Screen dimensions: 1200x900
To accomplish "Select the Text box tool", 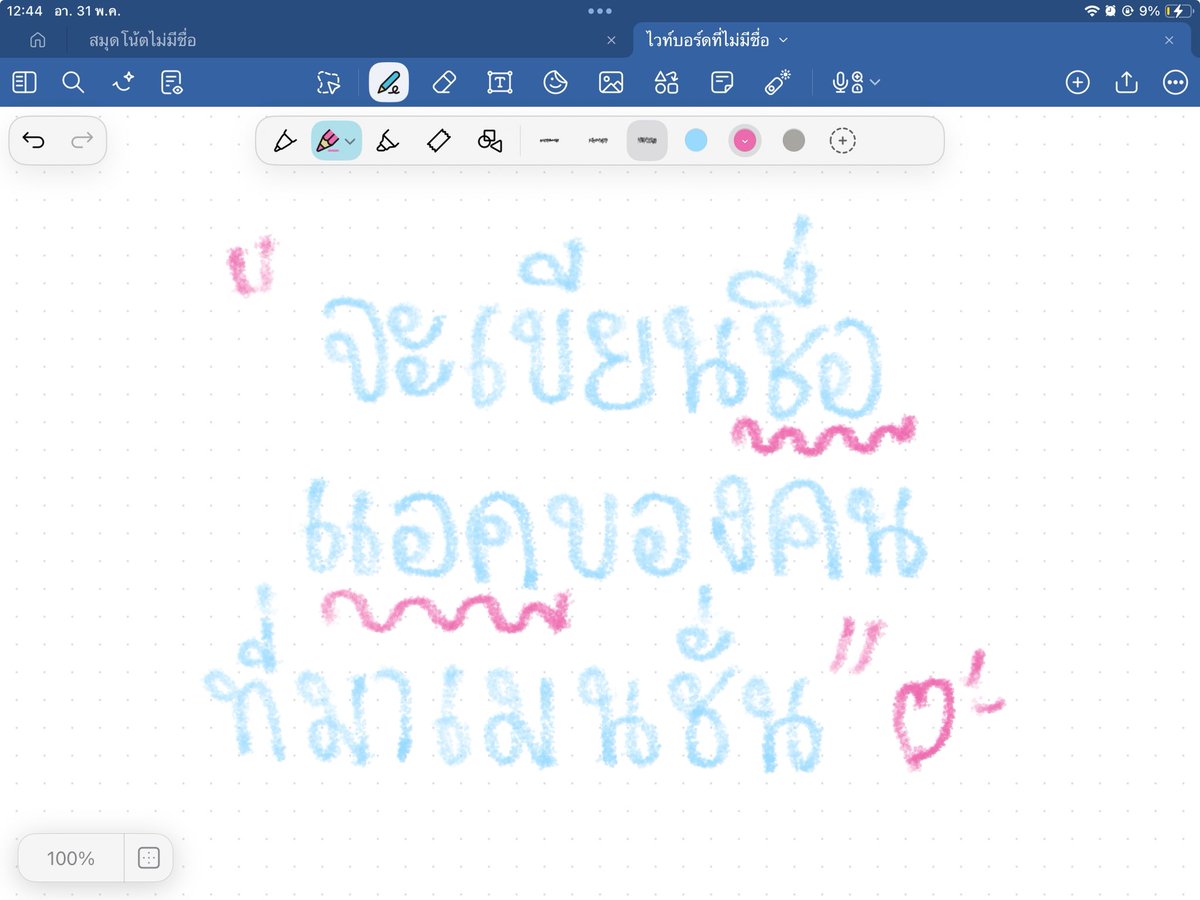I will pyautogui.click(x=499, y=82).
